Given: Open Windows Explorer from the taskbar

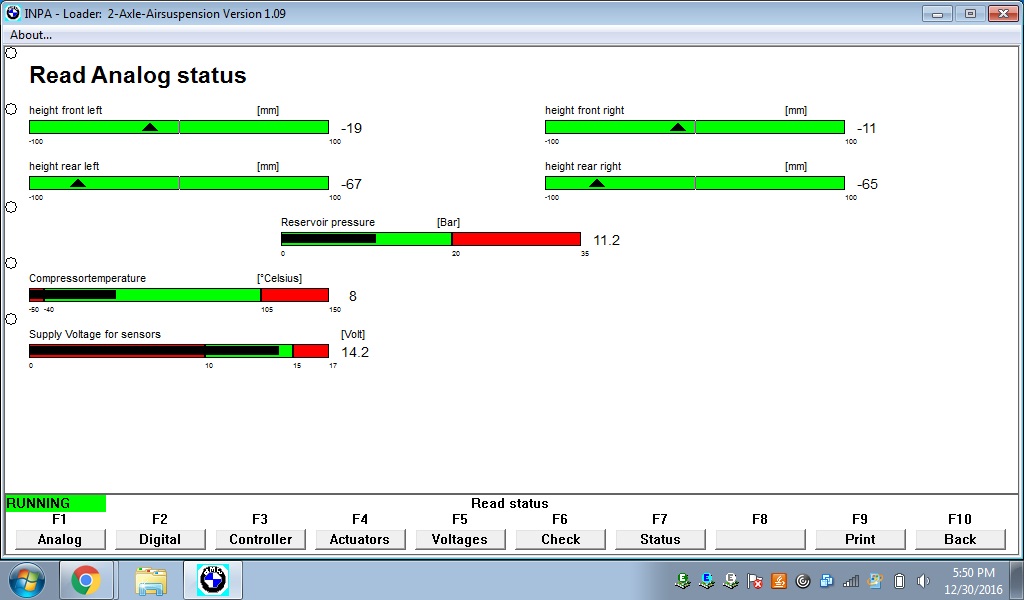Looking at the screenshot, I should 151,579.
